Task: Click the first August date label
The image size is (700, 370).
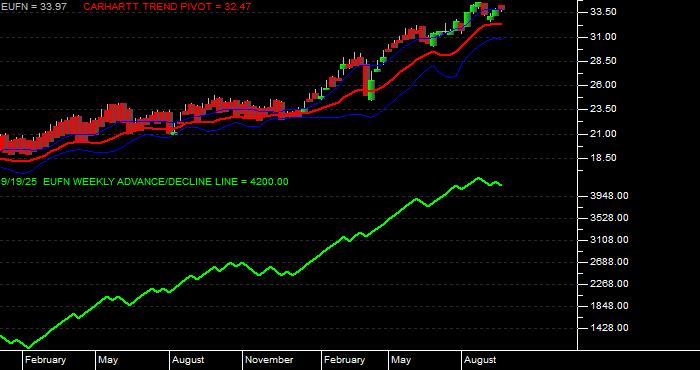Action: click(x=188, y=360)
